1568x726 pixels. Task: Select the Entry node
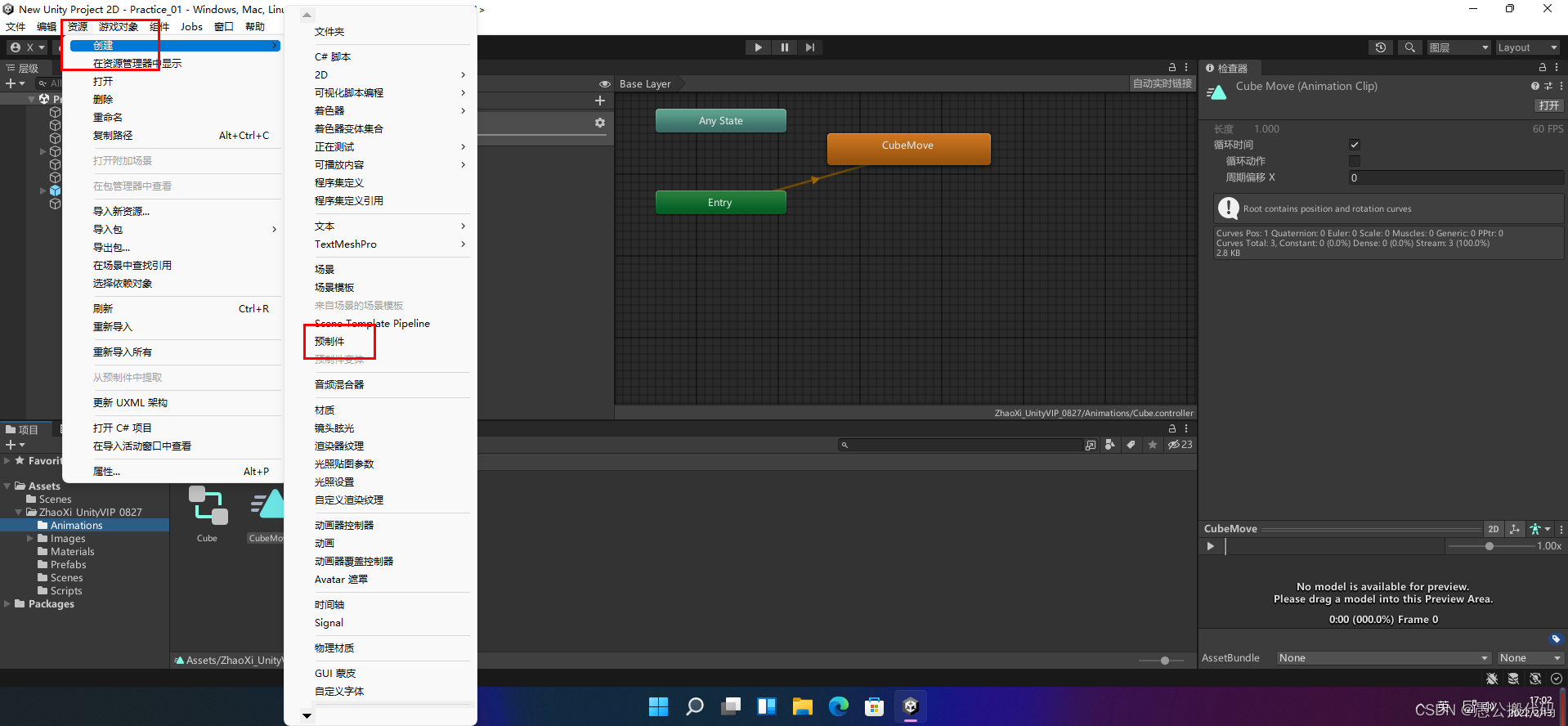point(721,202)
